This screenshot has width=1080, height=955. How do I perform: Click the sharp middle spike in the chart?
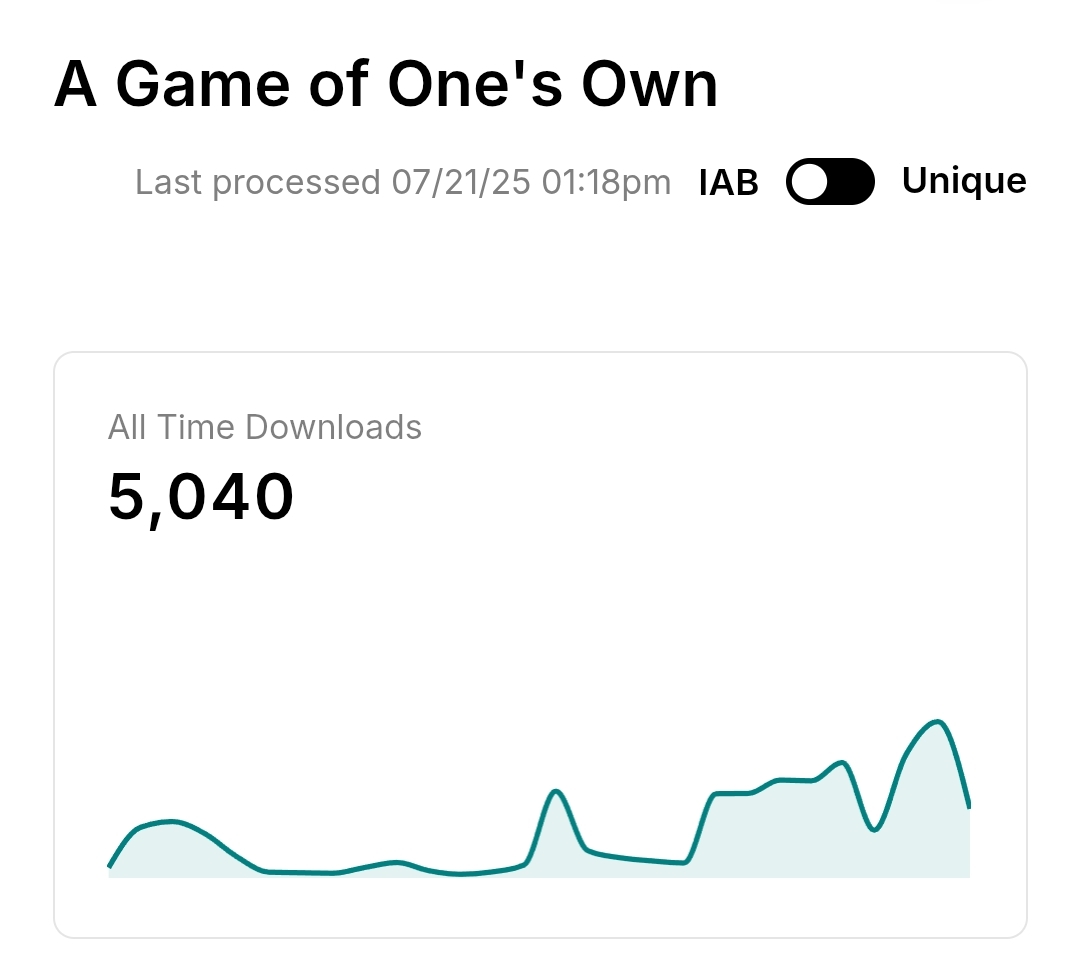(556, 792)
